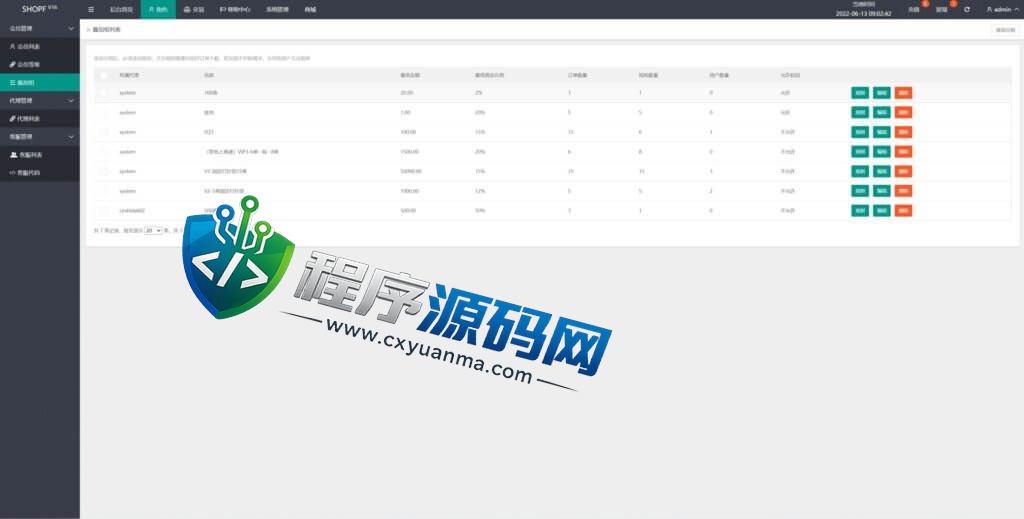
Task: Click the percentage cell 12%
Action: (x=479, y=191)
